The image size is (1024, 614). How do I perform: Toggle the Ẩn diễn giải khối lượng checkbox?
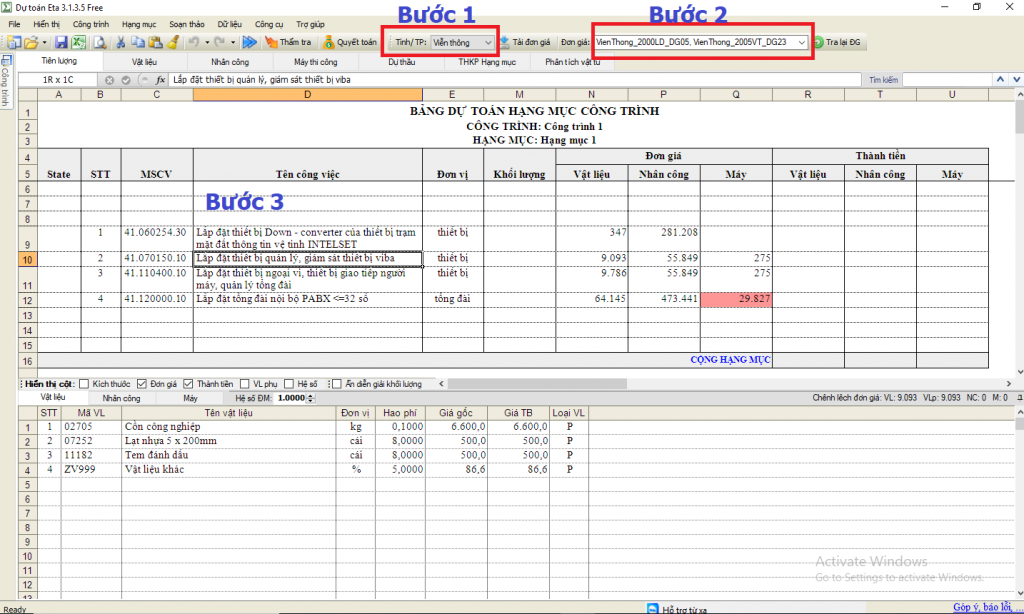337,383
